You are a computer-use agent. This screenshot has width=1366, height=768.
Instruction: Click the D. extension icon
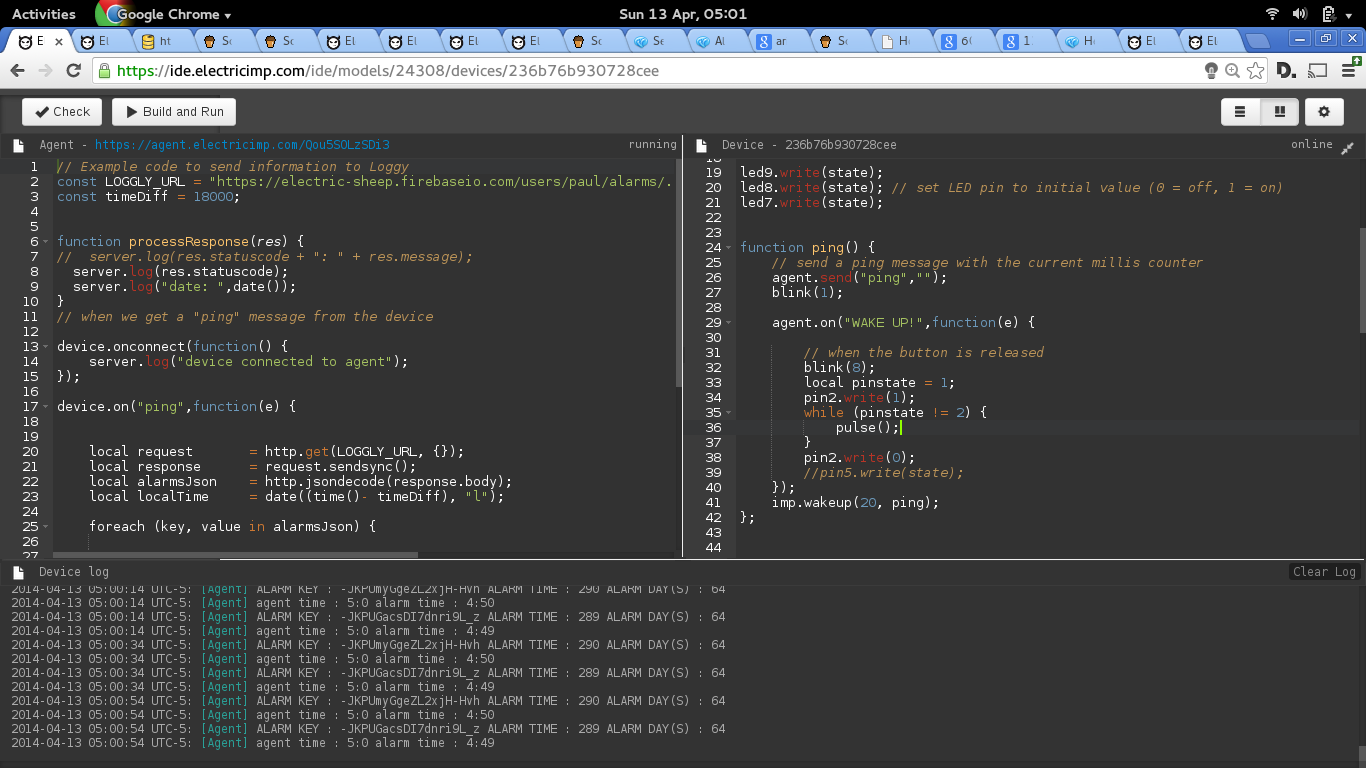pos(1287,71)
